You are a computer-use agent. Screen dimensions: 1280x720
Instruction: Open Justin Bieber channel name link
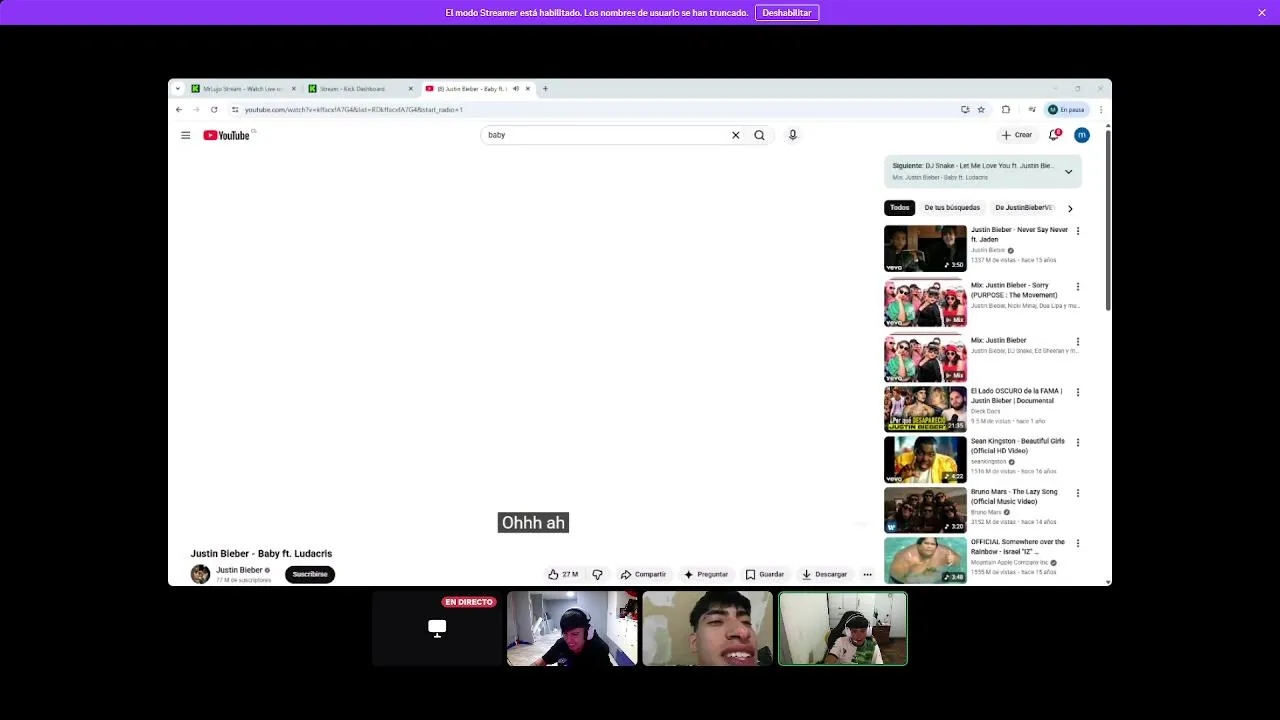point(239,570)
